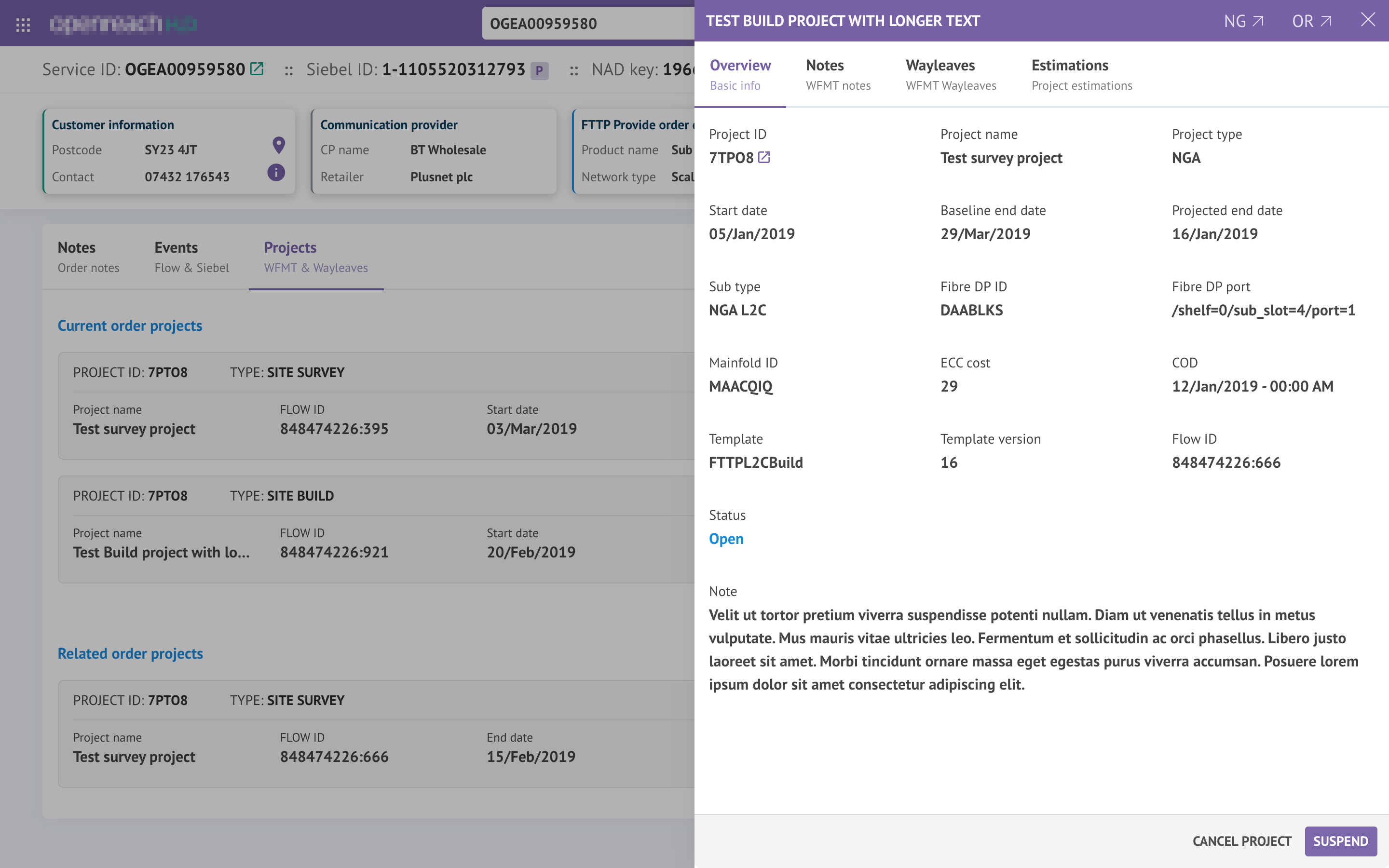Select the Events Flow & Siebel tab

click(x=191, y=257)
